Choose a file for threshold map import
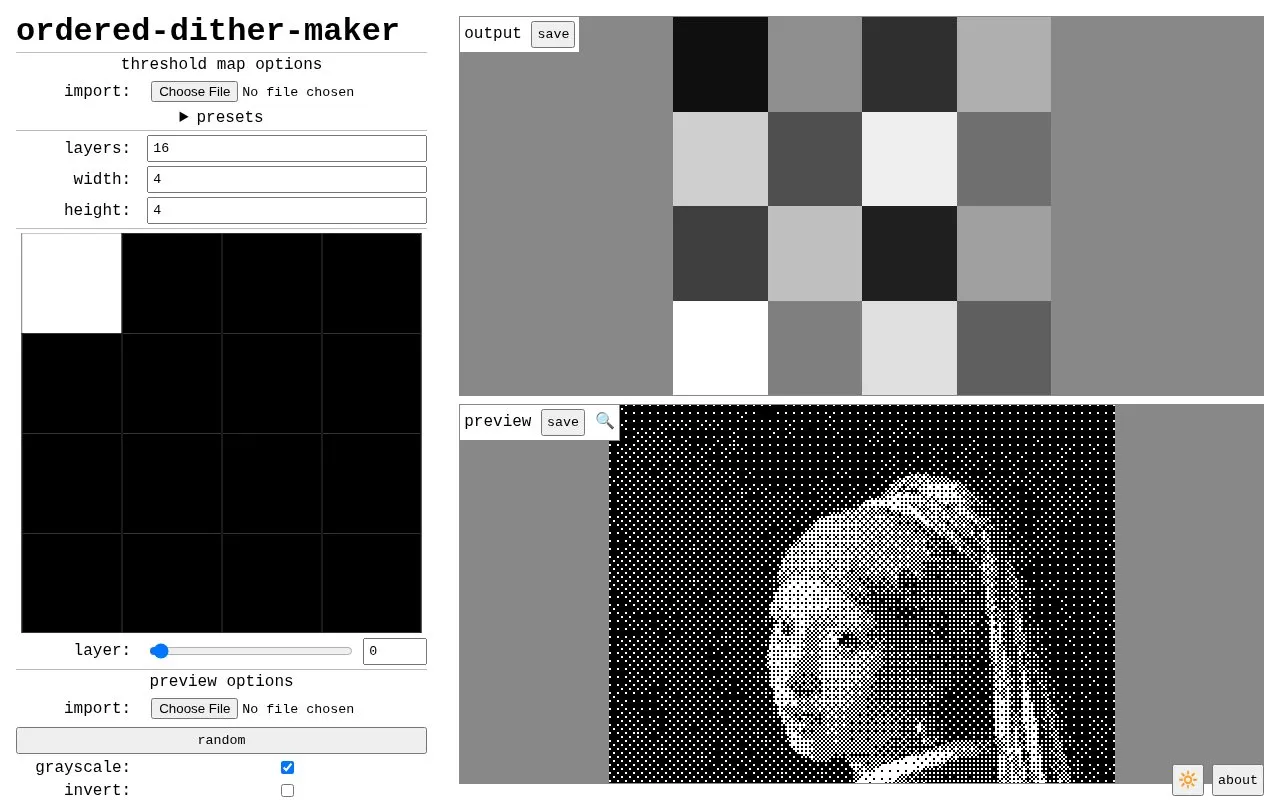The image size is (1280, 800). click(x=194, y=92)
